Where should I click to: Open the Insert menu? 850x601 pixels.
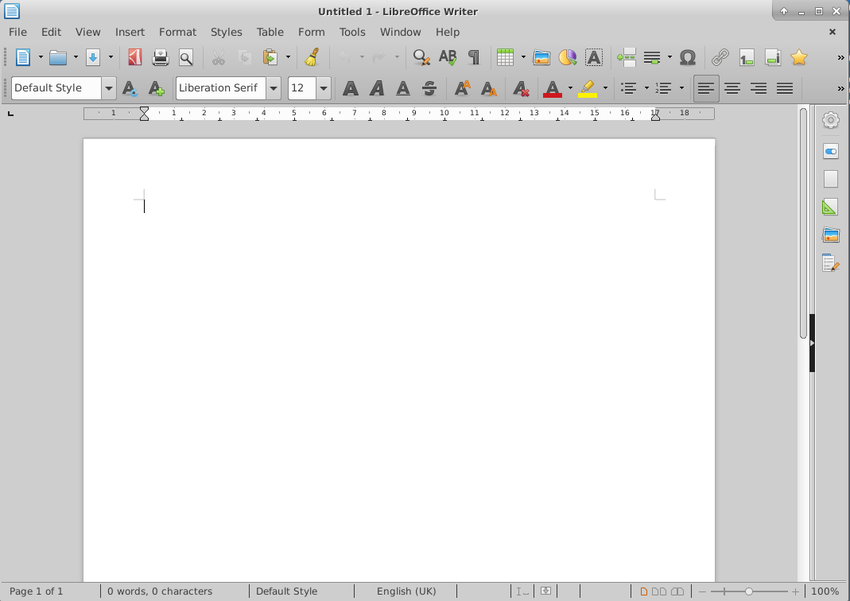click(x=130, y=32)
